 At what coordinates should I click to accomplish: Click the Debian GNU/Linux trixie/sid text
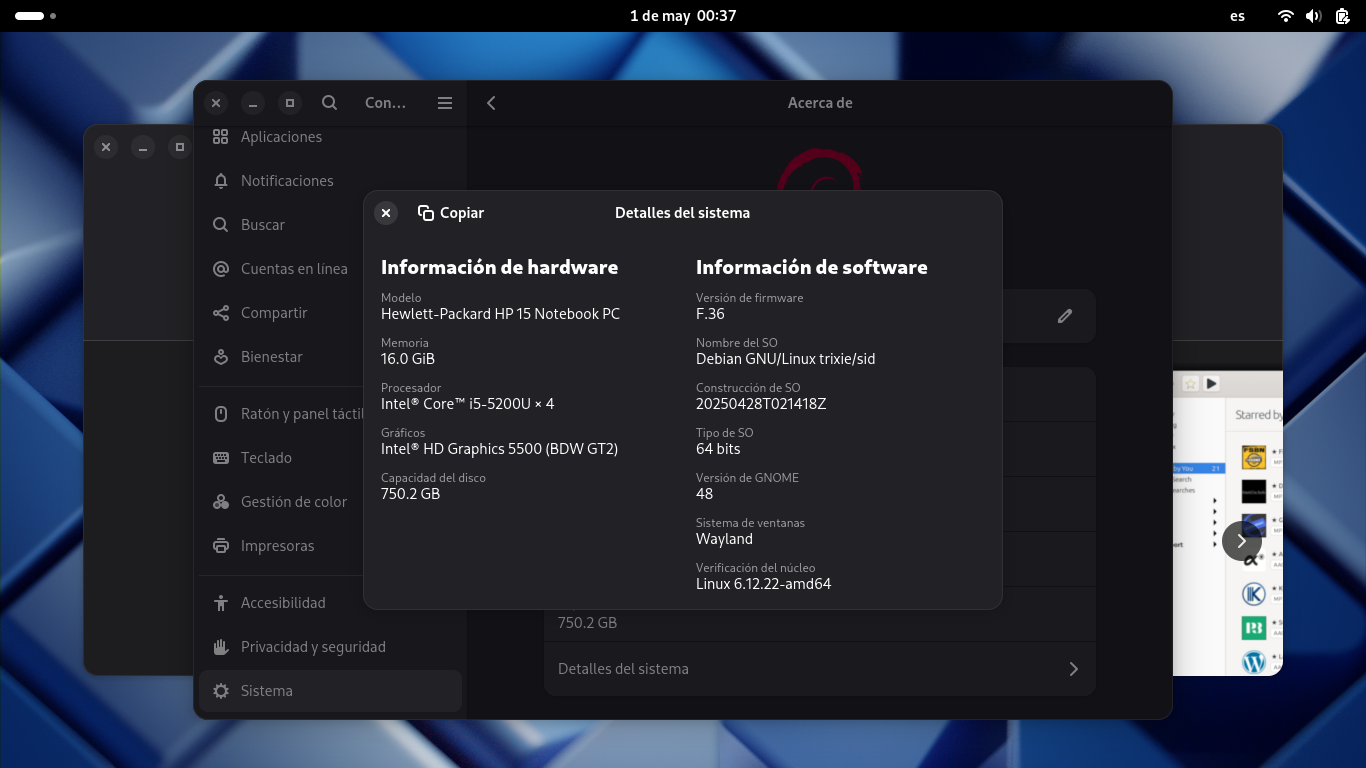coord(785,359)
